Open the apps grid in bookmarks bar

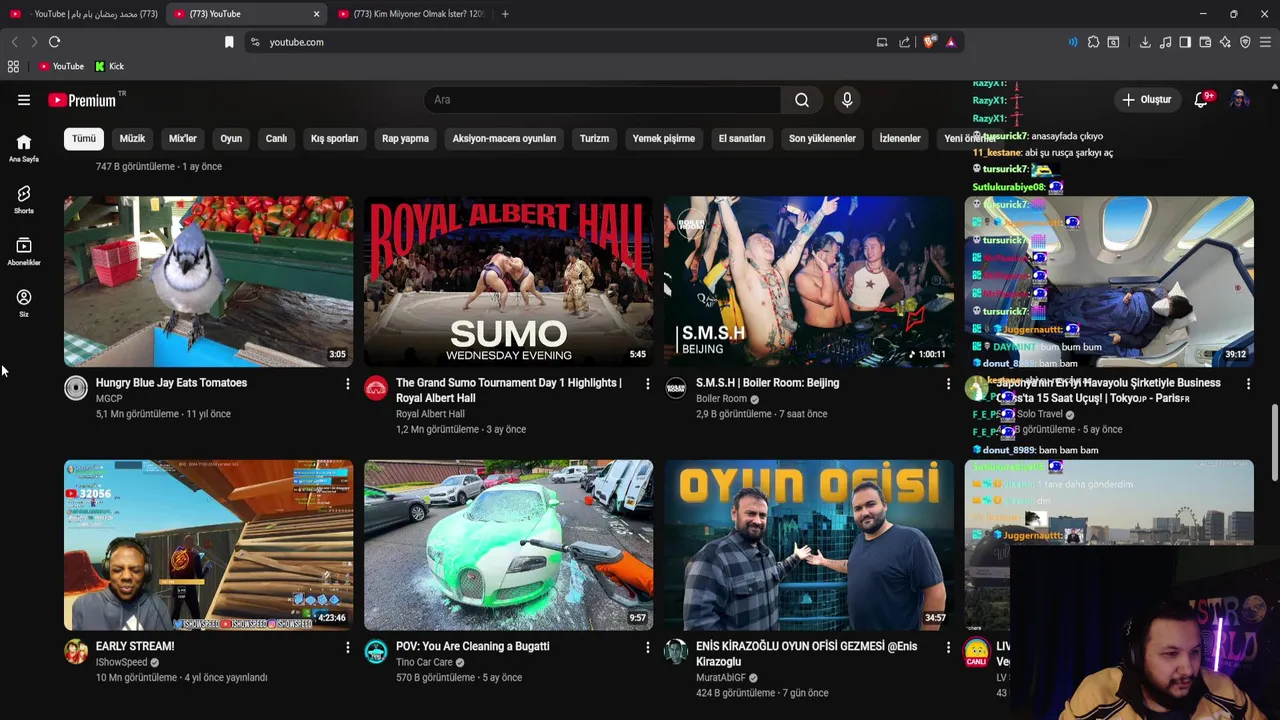tap(13, 66)
